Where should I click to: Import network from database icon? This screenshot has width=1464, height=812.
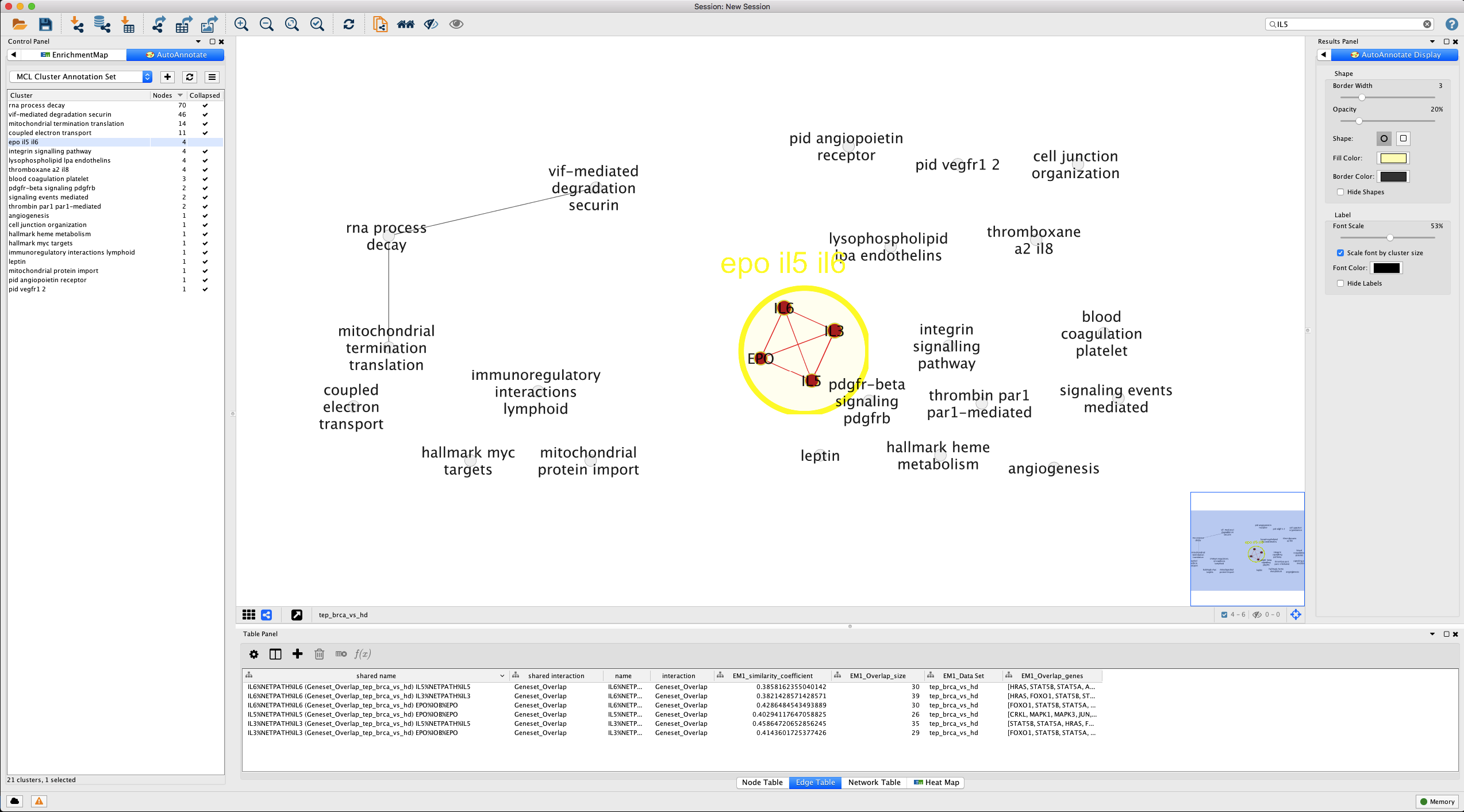pyautogui.click(x=102, y=24)
